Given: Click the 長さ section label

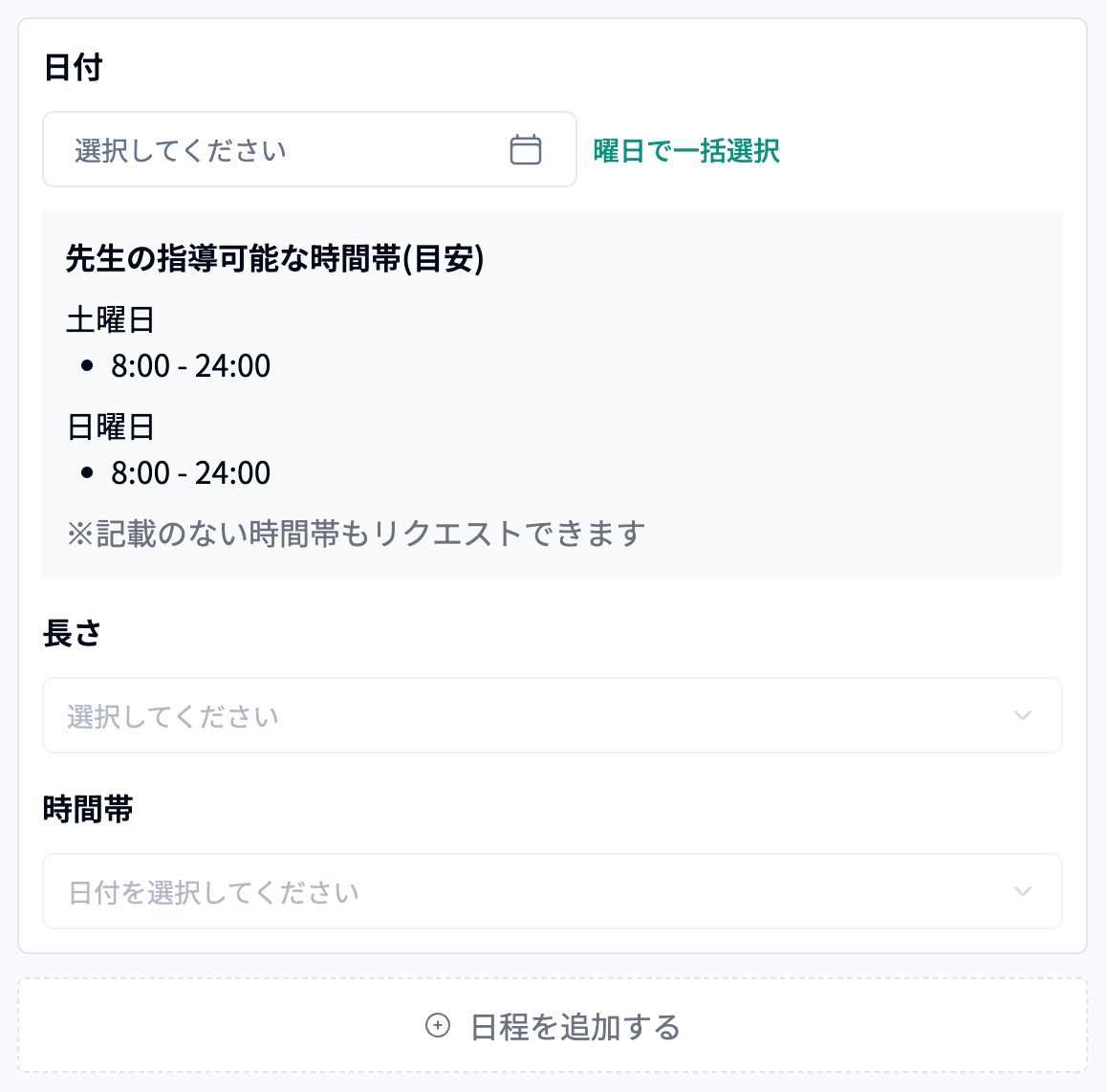Looking at the screenshot, I should click(72, 633).
